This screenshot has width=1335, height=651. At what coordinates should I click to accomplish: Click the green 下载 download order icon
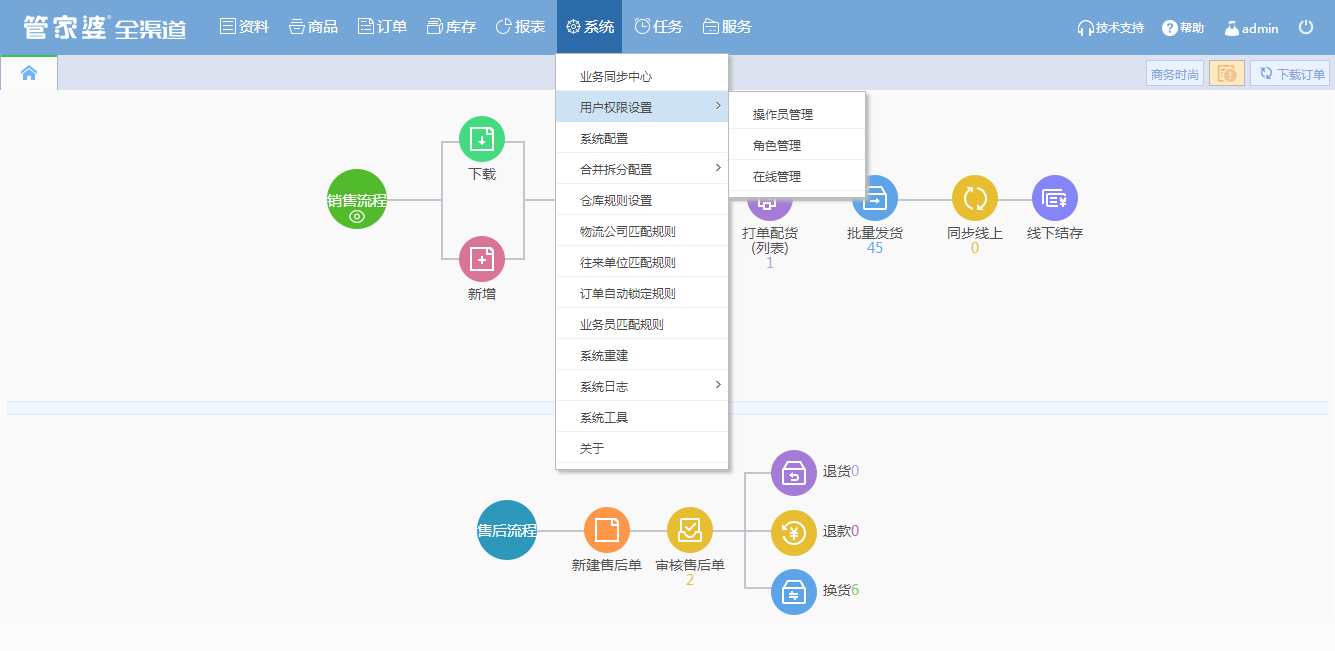pos(481,139)
